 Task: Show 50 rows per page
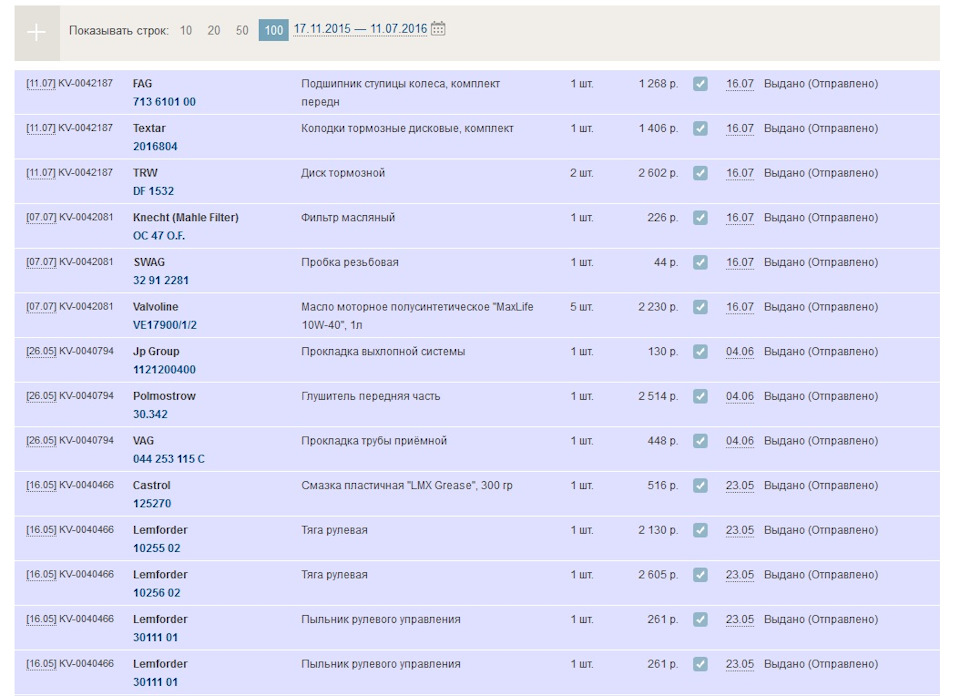pyautogui.click(x=242, y=30)
